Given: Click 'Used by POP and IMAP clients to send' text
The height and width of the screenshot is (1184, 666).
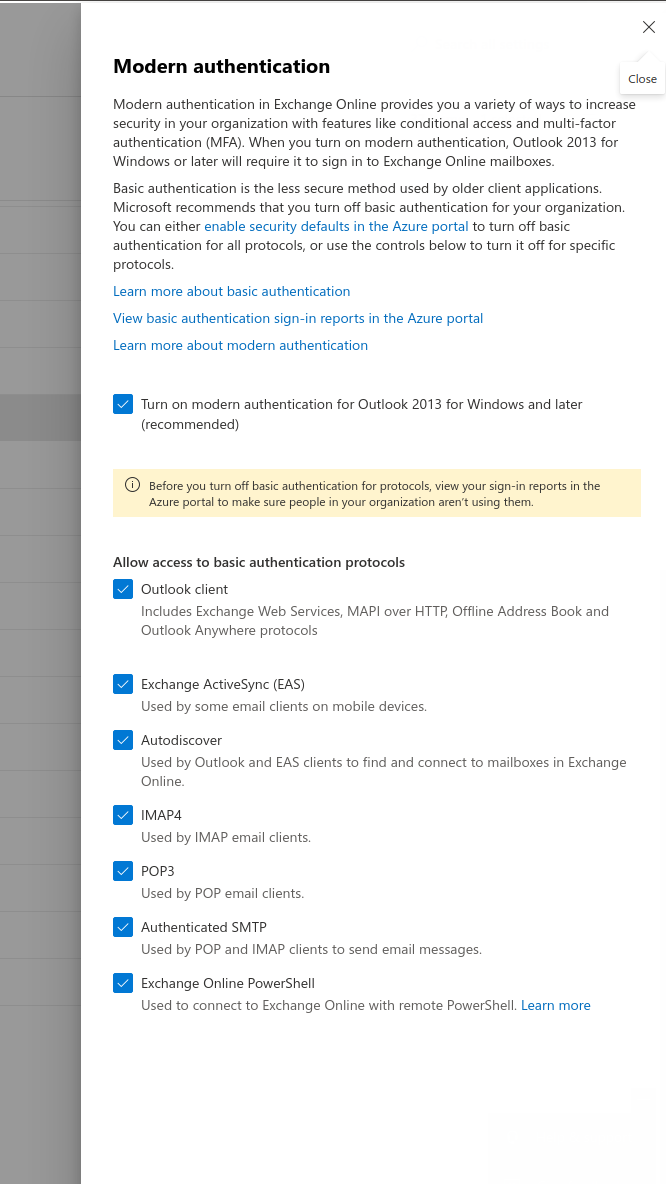Looking at the screenshot, I should pyautogui.click(x=311, y=949).
